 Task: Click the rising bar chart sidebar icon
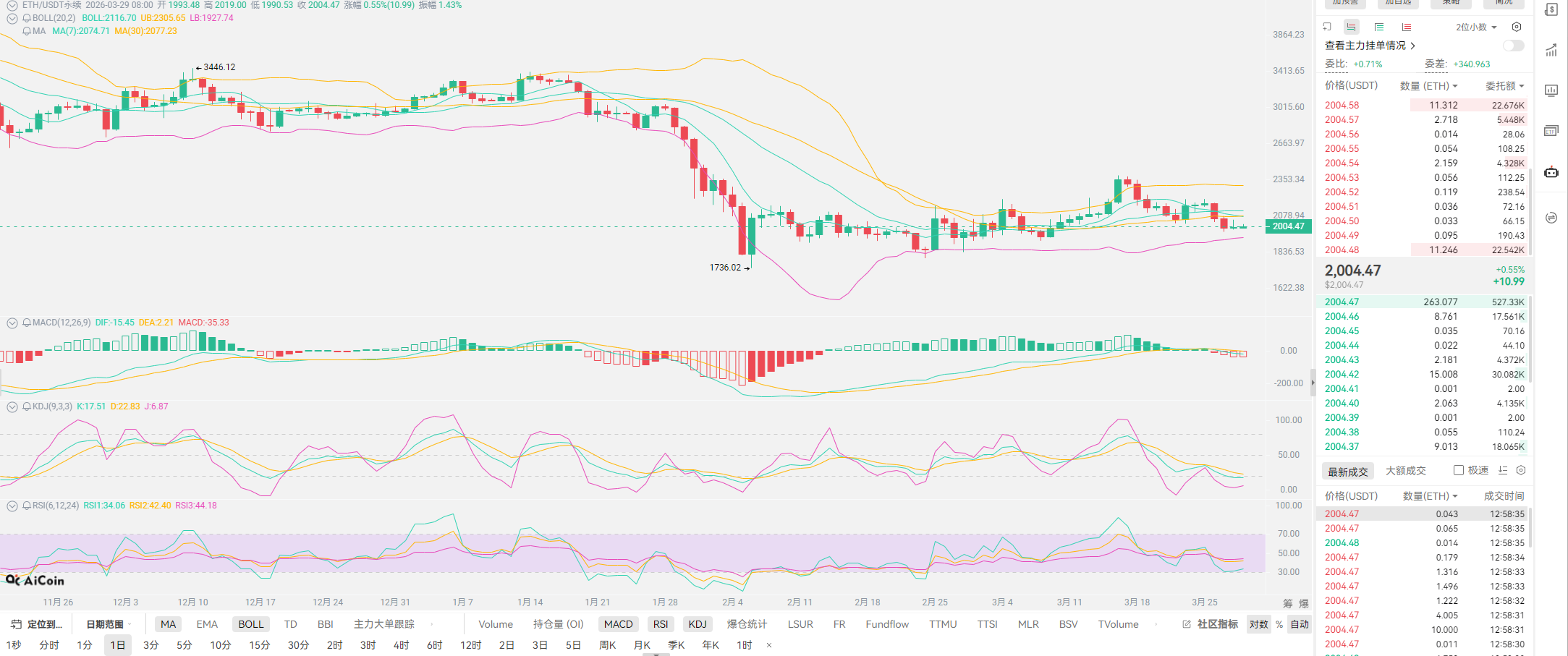(x=1551, y=51)
